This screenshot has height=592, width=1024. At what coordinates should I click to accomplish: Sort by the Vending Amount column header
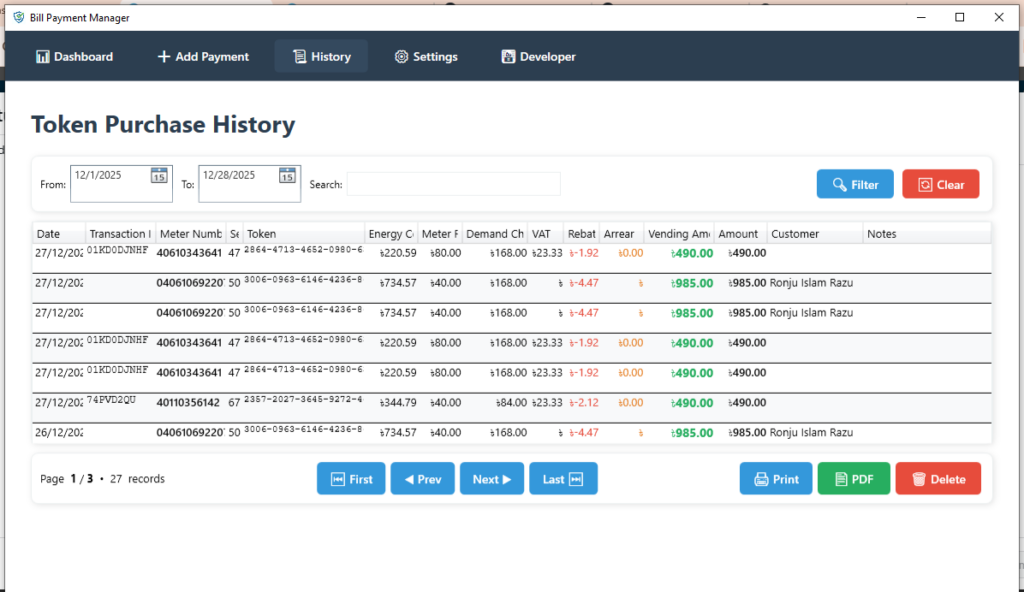678,234
